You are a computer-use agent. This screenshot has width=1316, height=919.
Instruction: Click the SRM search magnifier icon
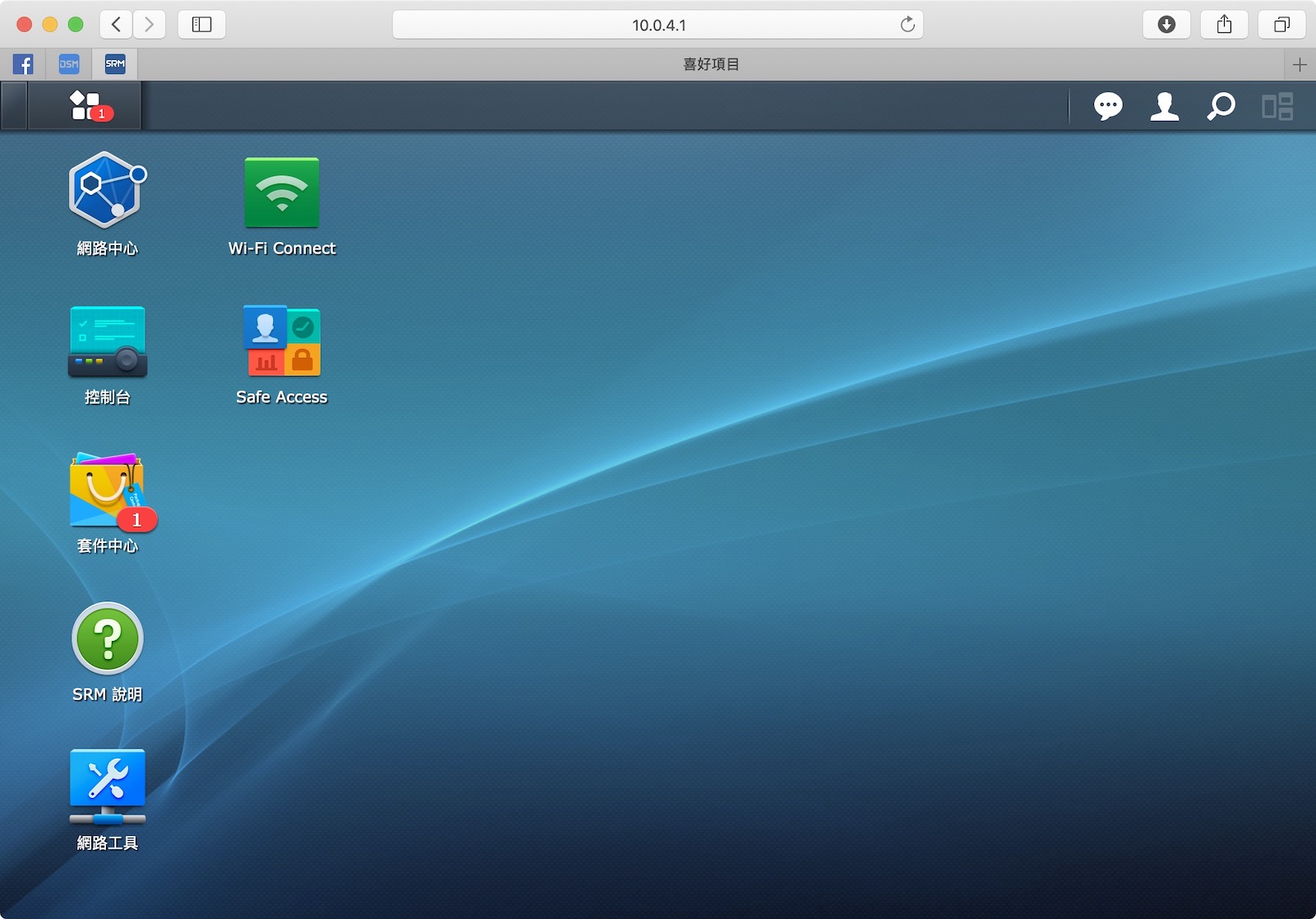pos(1221,106)
